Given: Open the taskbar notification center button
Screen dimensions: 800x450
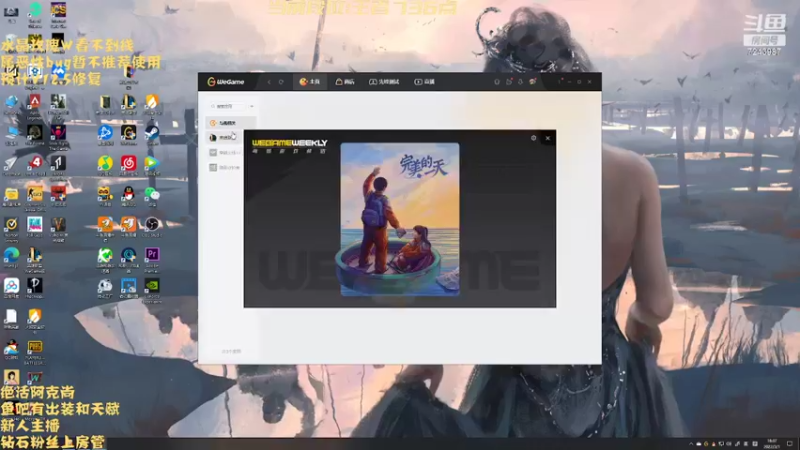Looking at the screenshot, I should click(x=790, y=444).
